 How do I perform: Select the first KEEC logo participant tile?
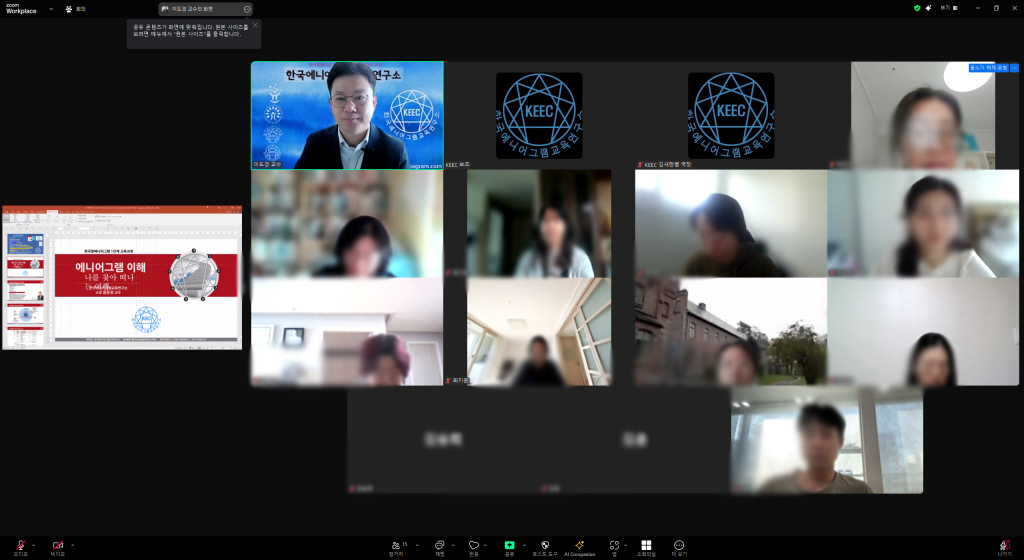tap(539, 116)
